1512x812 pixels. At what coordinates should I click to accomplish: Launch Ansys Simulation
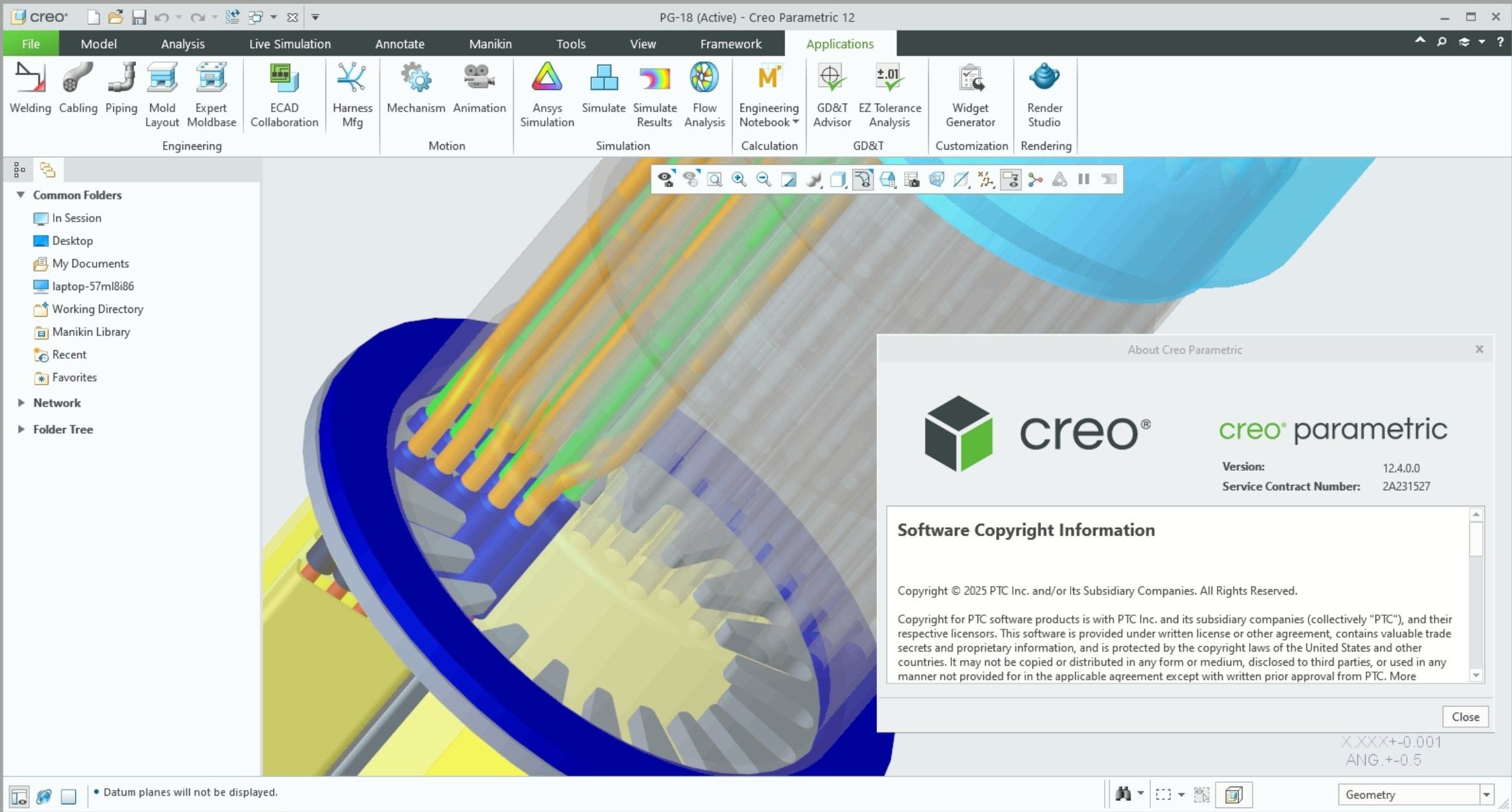point(547,91)
